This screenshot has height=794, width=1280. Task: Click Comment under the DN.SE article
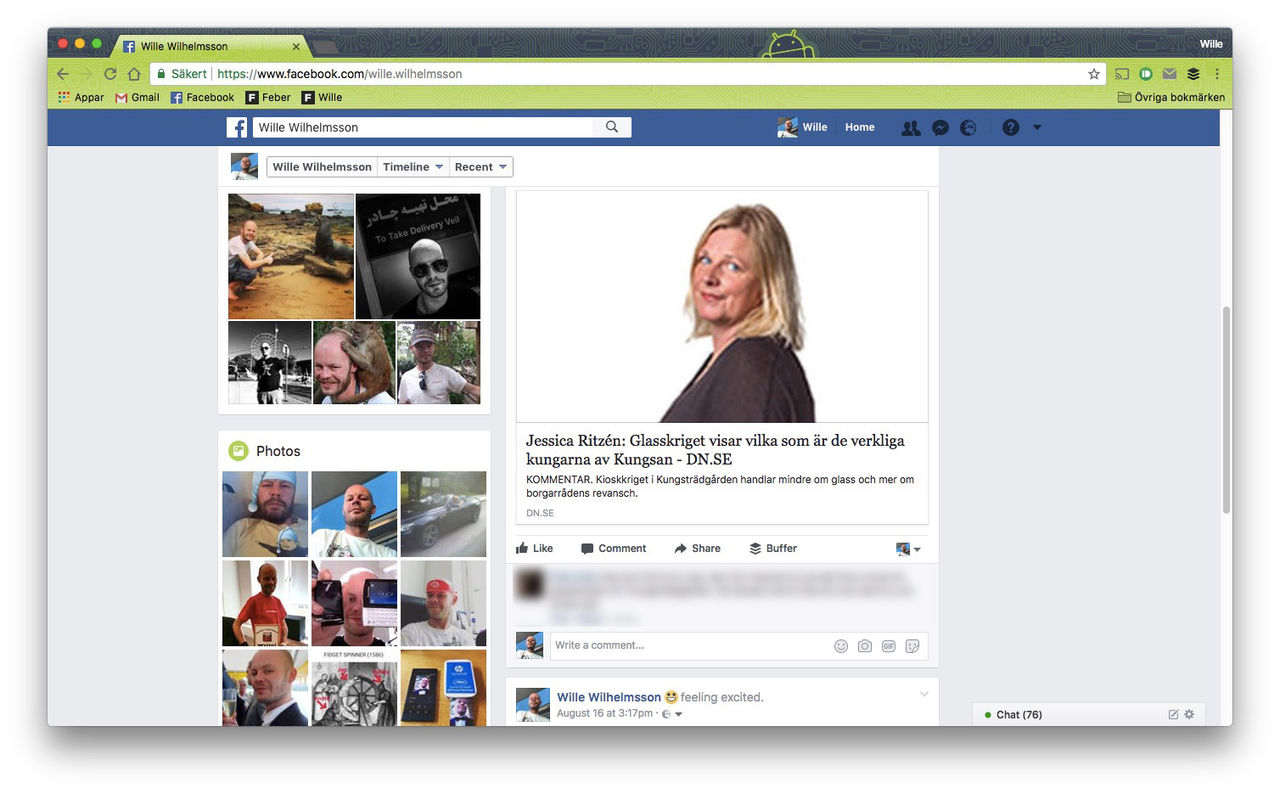[613, 549]
